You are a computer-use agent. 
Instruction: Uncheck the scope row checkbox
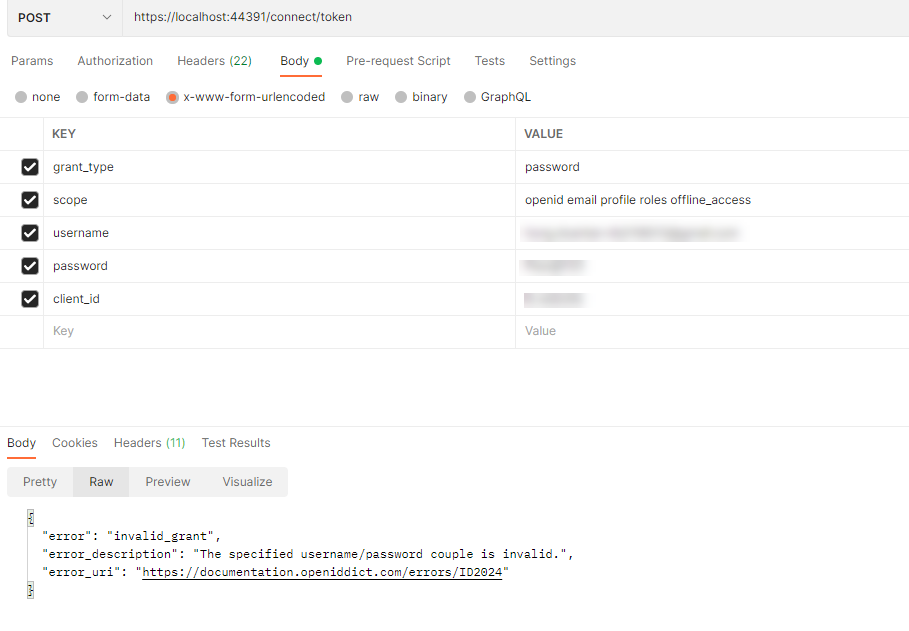30,200
